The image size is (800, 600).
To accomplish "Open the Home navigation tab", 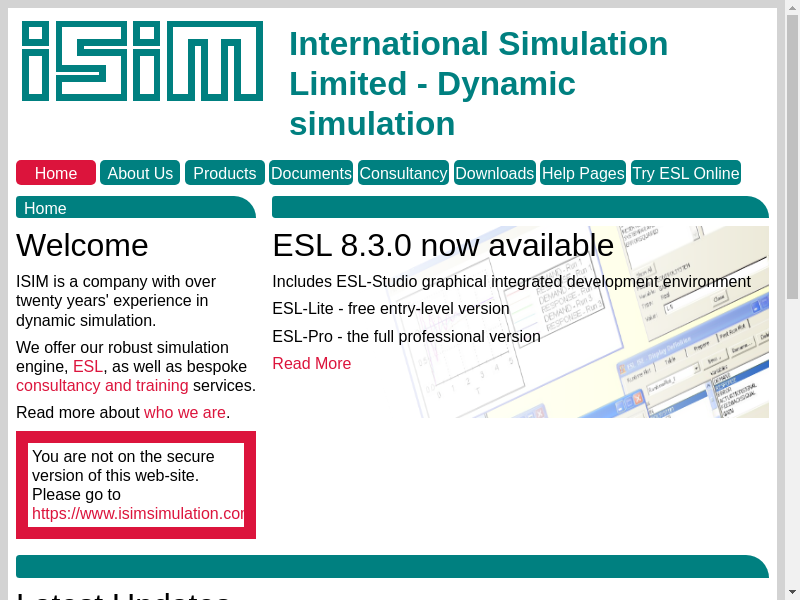I will pos(56,173).
